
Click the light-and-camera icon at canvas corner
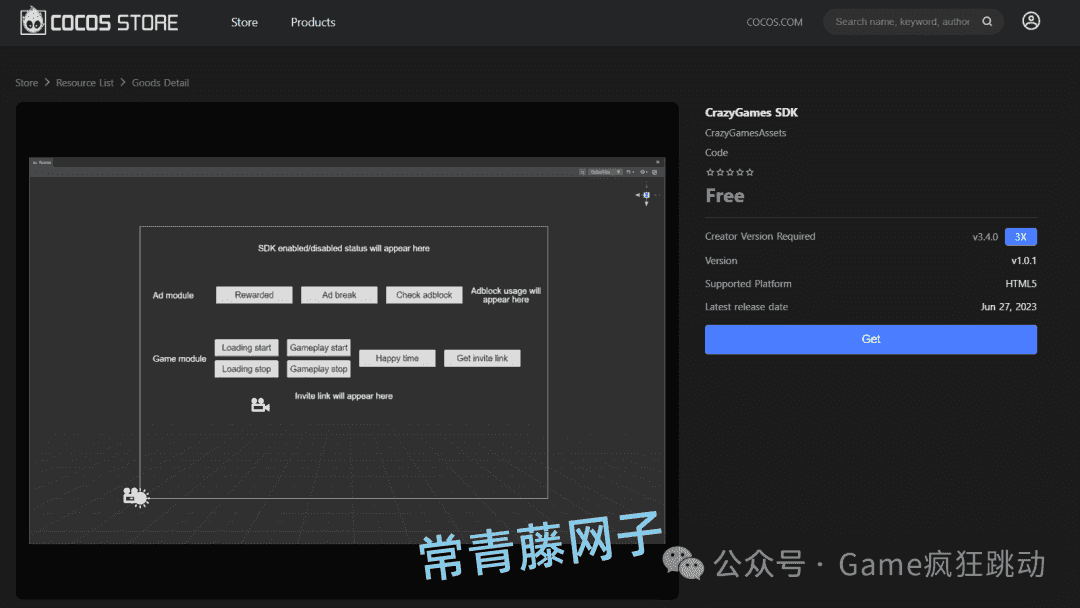(136, 496)
